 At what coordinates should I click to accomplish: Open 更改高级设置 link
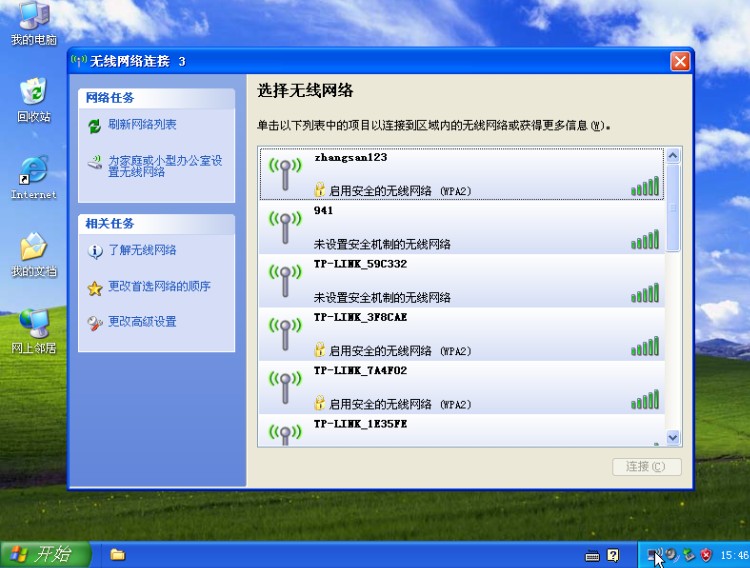click(x=142, y=322)
